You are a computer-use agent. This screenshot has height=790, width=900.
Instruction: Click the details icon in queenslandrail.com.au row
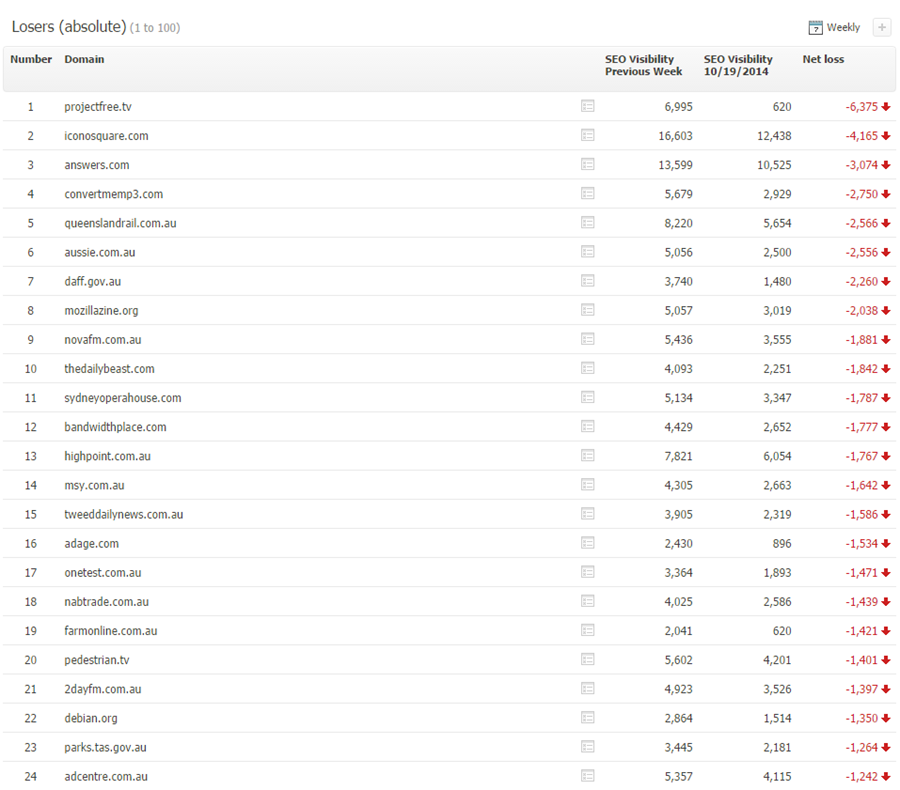coord(588,222)
